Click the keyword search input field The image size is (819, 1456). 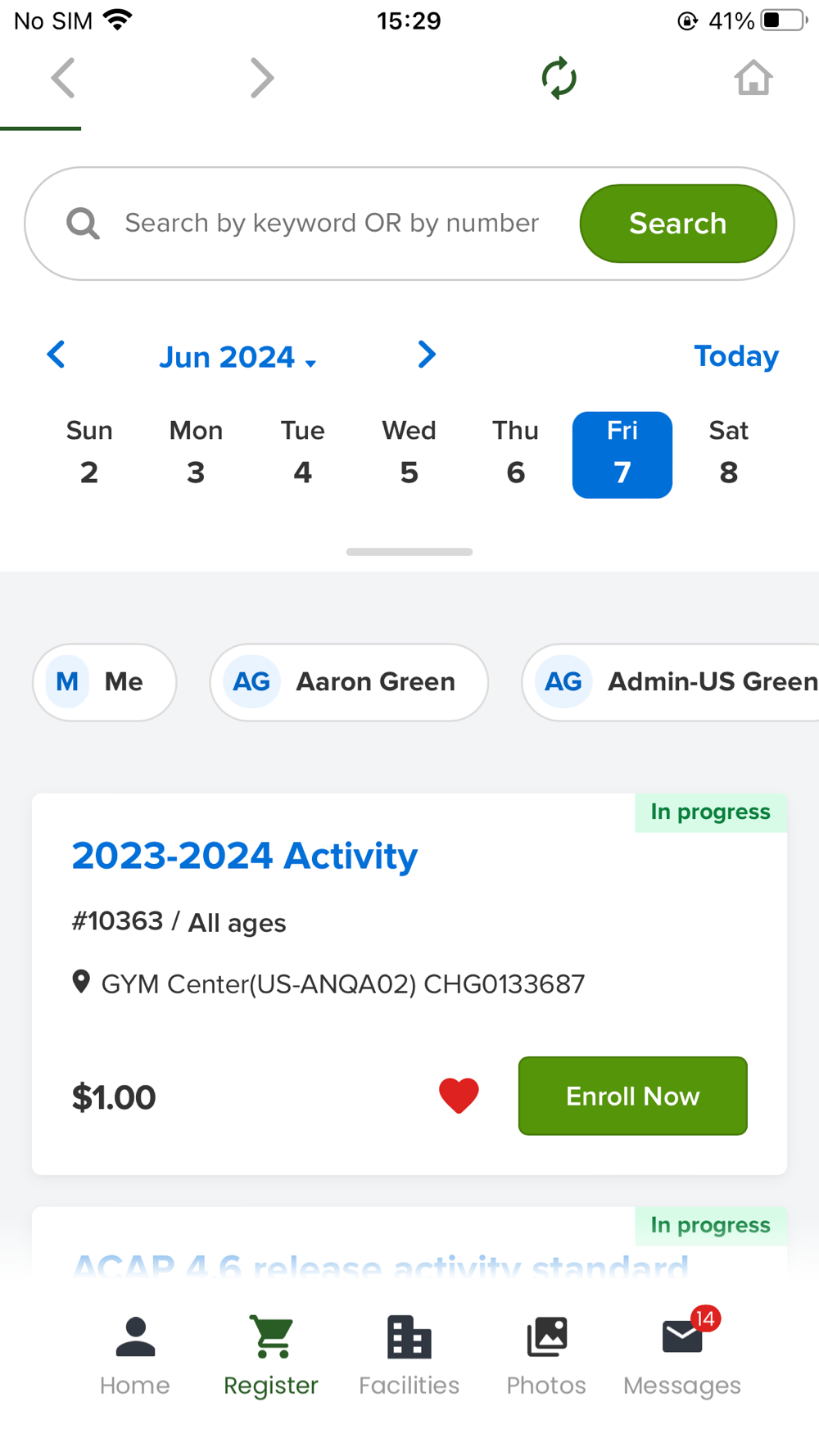[332, 223]
